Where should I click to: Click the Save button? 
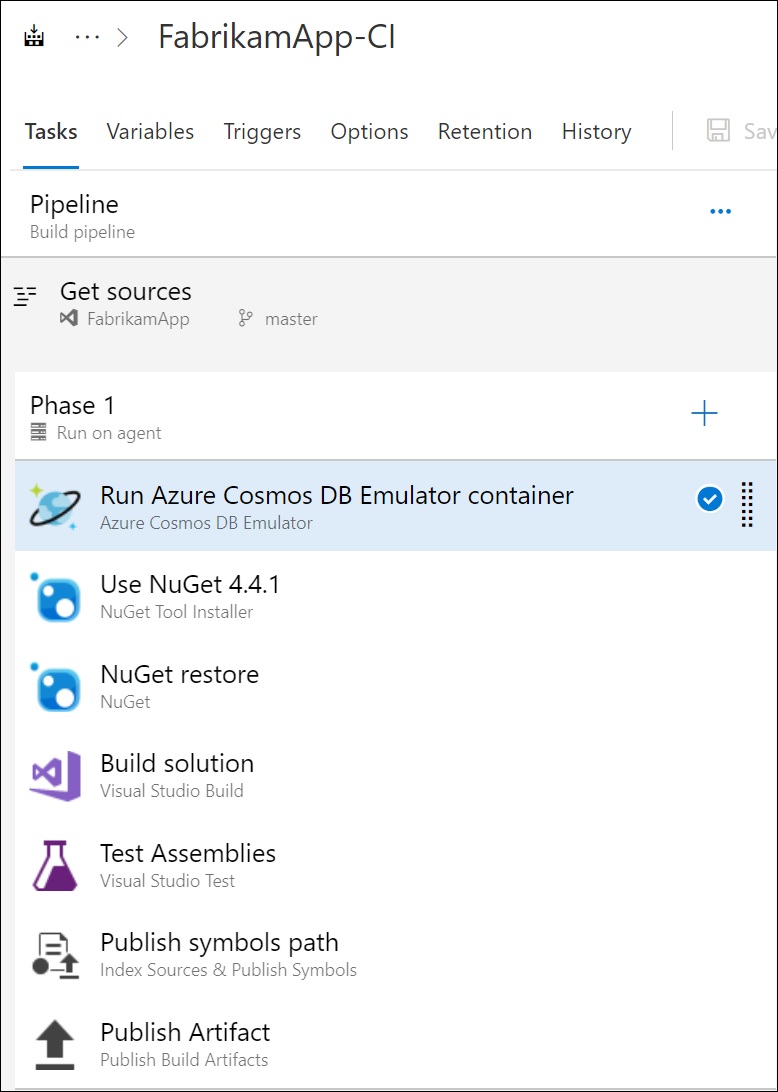tap(742, 132)
